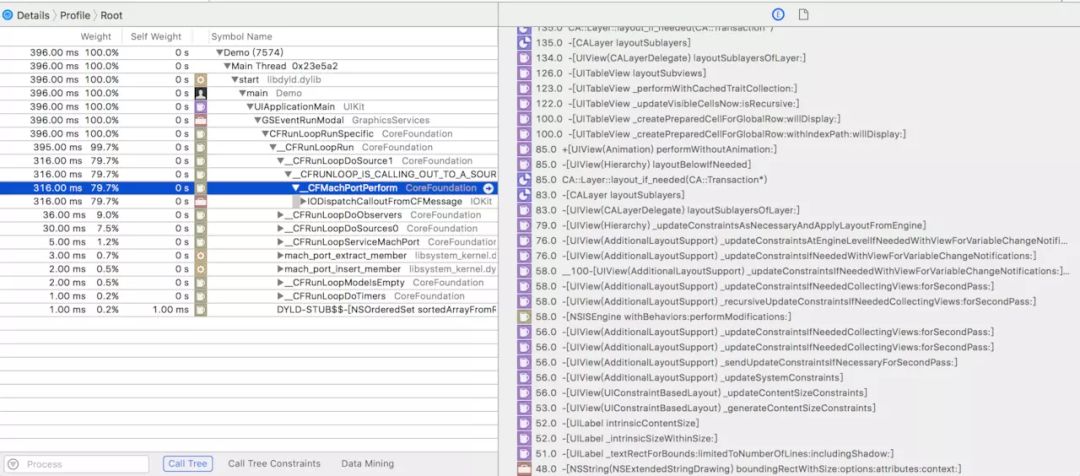Click the icon next to 83.0 -[CALayer layoutSublayers]
Image resolution: width=1080 pixels, height=476 pixels.
pyautogui.click(x=523, y=195)
